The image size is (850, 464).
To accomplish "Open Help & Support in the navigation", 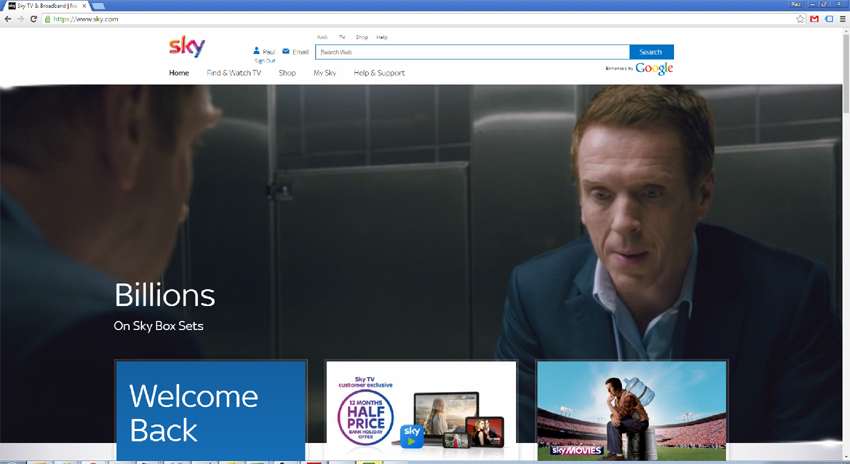I will 379,73.
